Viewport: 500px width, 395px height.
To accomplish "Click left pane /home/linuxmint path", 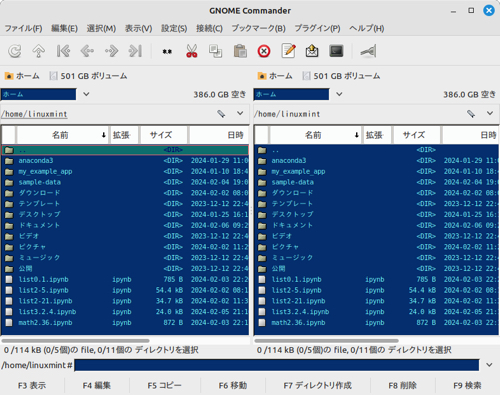I will [x=34, y=114].
